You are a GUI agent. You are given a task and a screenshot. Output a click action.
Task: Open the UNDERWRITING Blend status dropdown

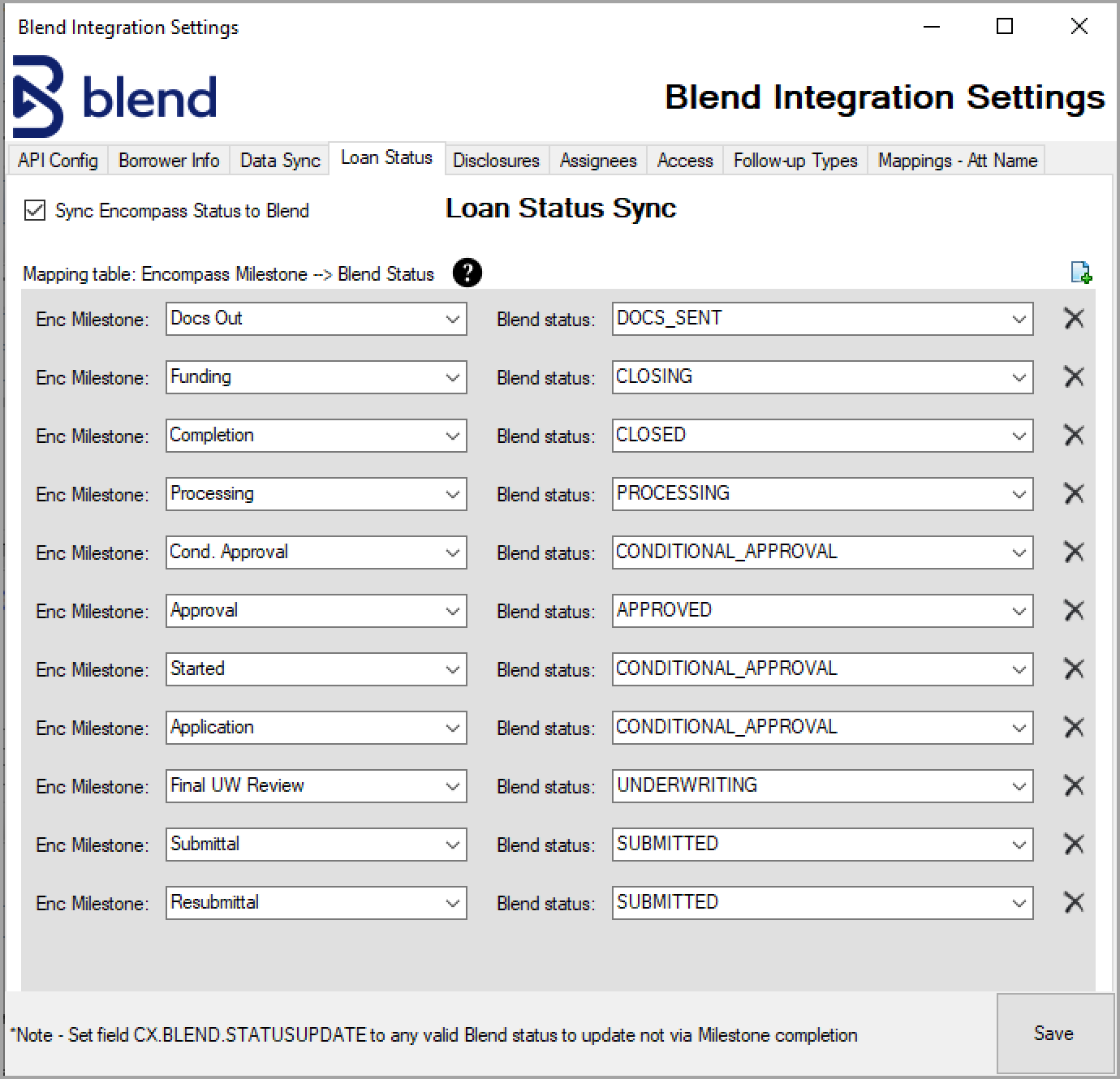[822, 786]
